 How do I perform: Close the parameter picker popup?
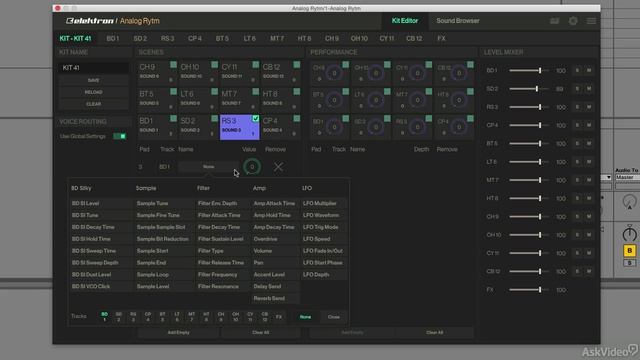(333, 317)
